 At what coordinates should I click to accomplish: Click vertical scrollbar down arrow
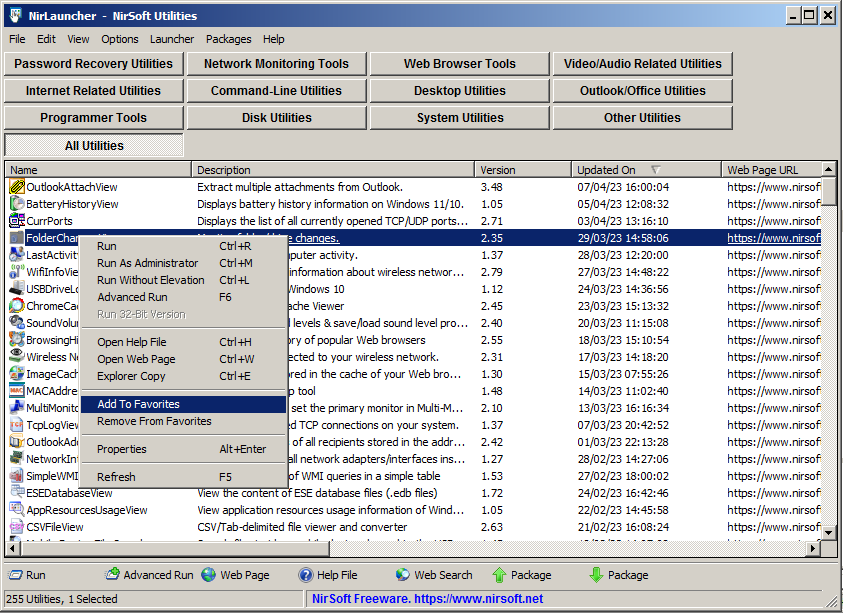(x=829, y=533)
